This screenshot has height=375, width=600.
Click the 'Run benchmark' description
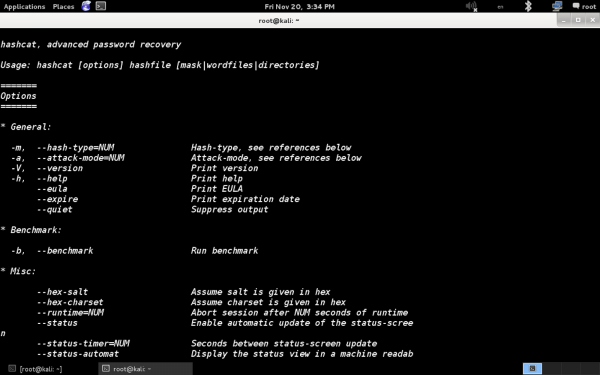click(225, 251)
